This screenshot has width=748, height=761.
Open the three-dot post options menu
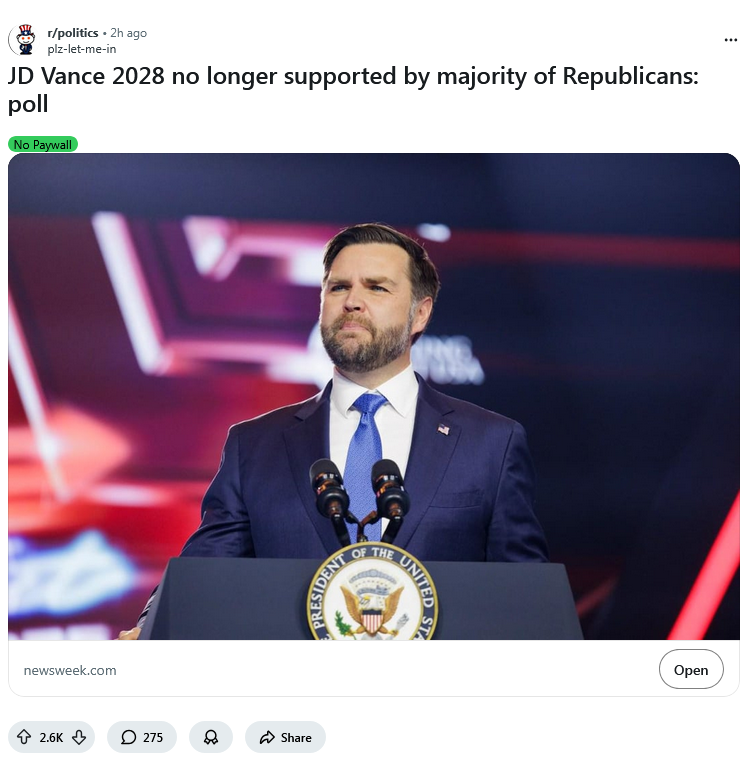tap(730, 40)
